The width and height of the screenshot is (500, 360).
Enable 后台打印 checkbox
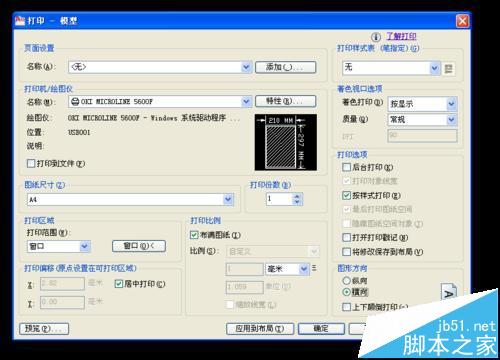[x=347, y=167]
